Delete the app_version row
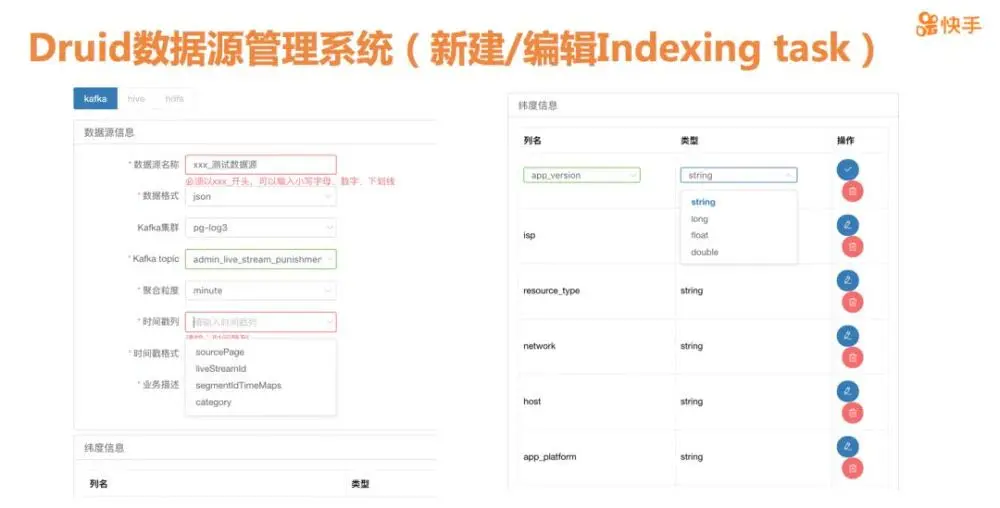1000x508 pixels. point(853,191)
